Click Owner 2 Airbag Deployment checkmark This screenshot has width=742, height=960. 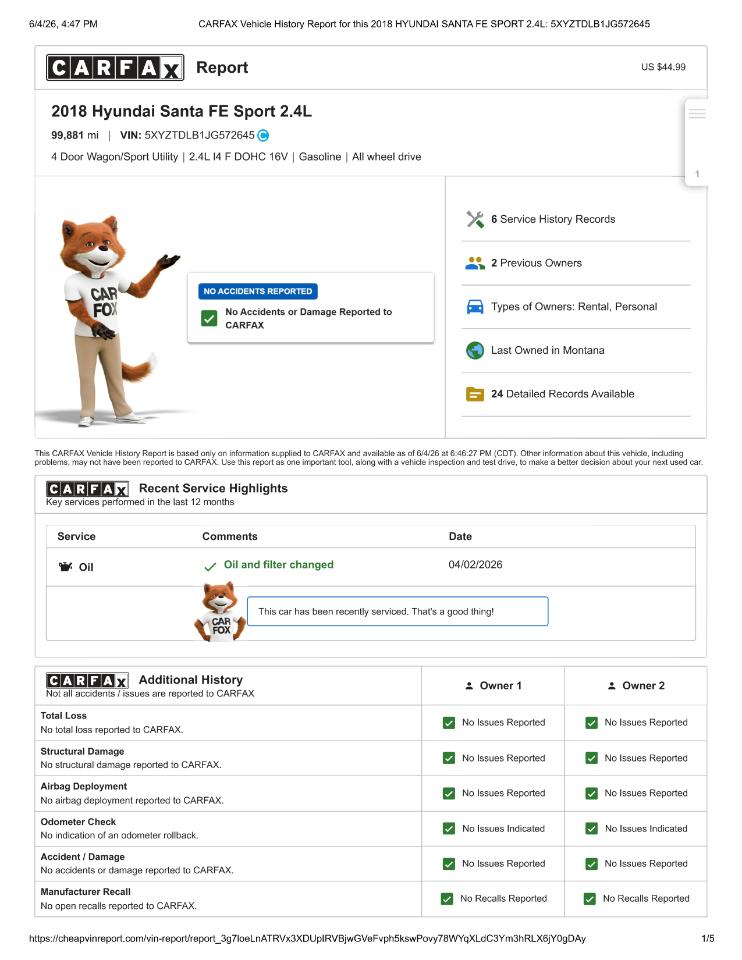click(x=591, y=793)
